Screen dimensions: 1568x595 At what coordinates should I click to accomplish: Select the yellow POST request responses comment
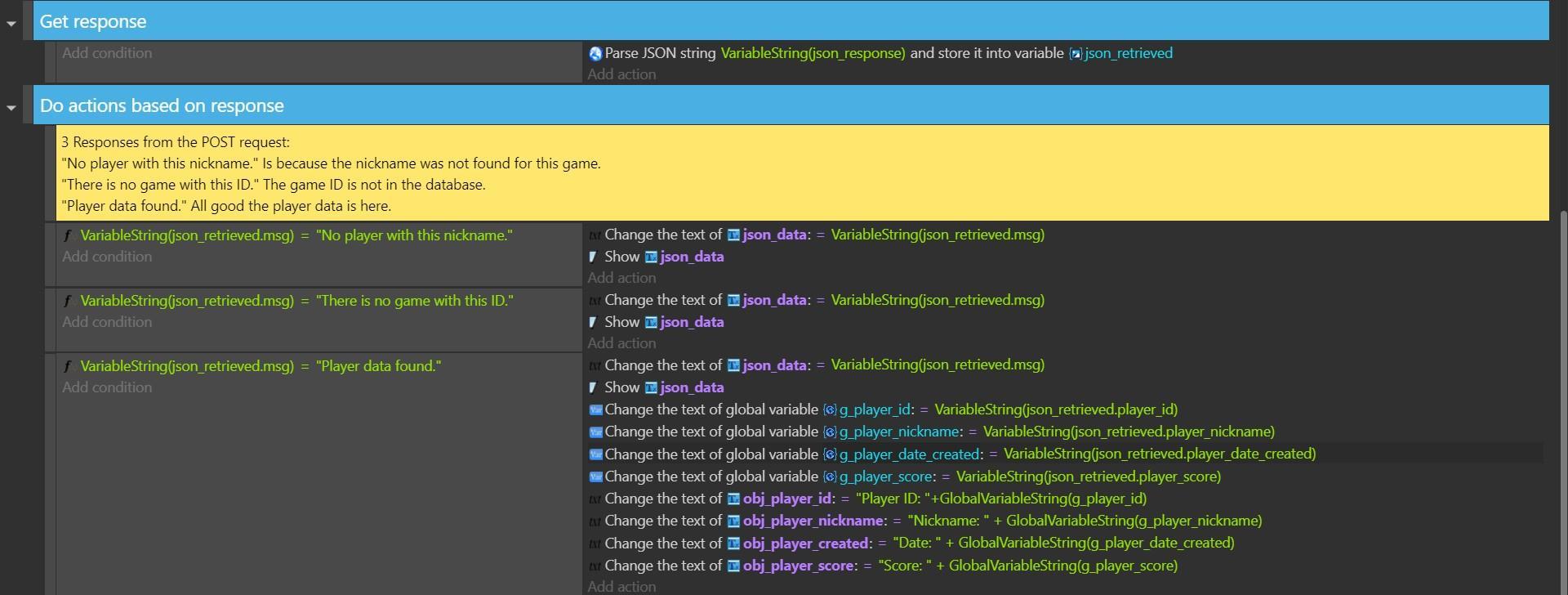[802, 173]
